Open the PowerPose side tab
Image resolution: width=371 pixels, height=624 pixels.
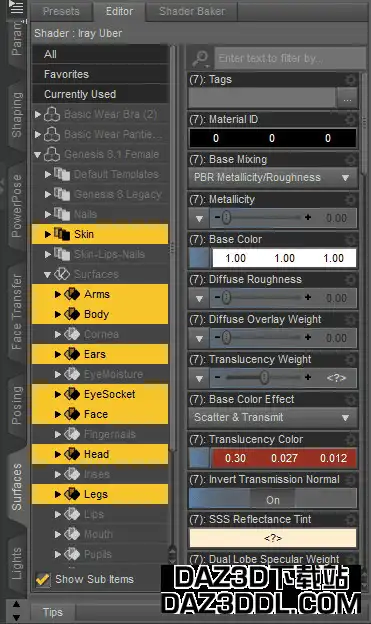17,206
